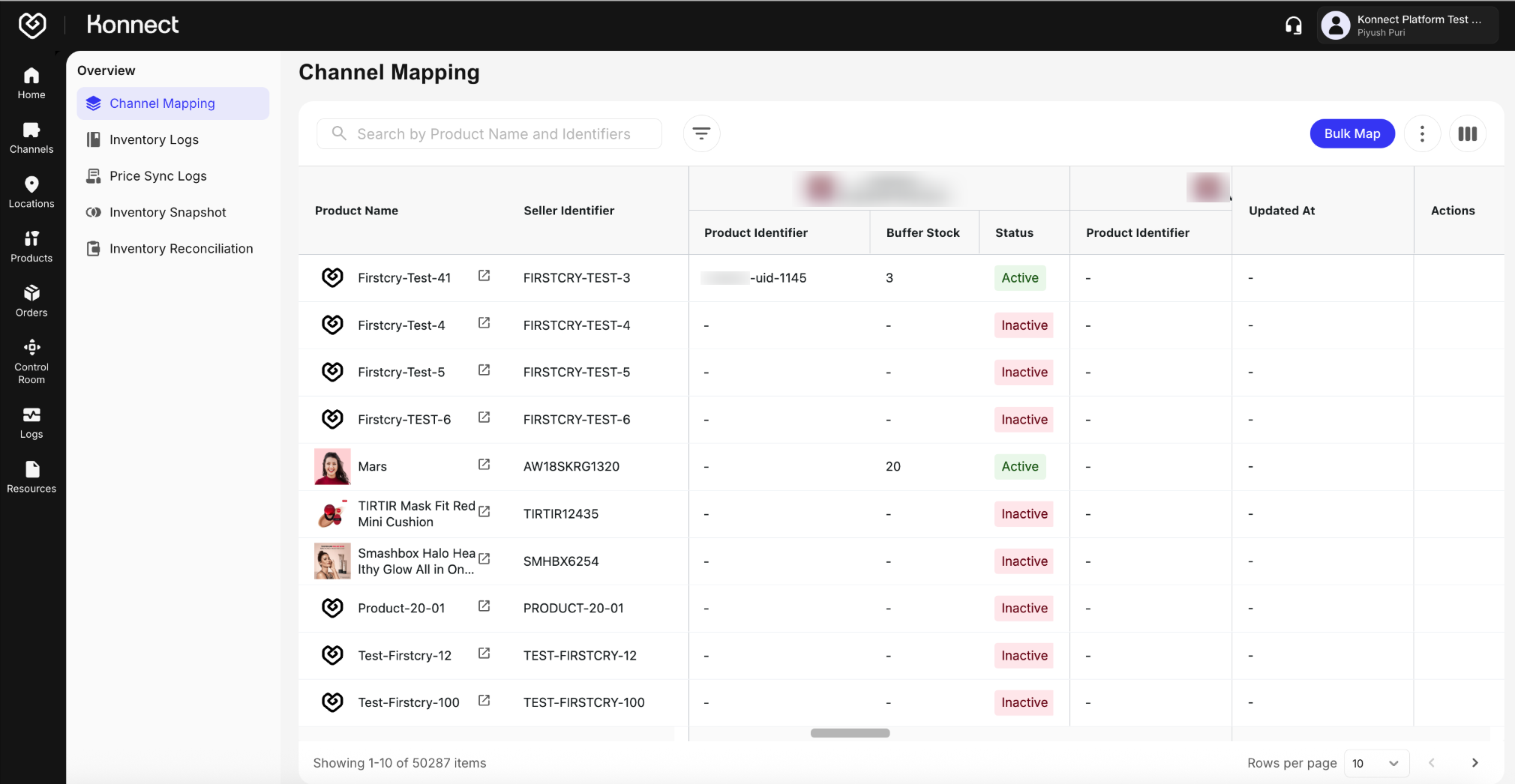Click the Konnect heart logo
1515x784 pixels.
click(32, 25)
